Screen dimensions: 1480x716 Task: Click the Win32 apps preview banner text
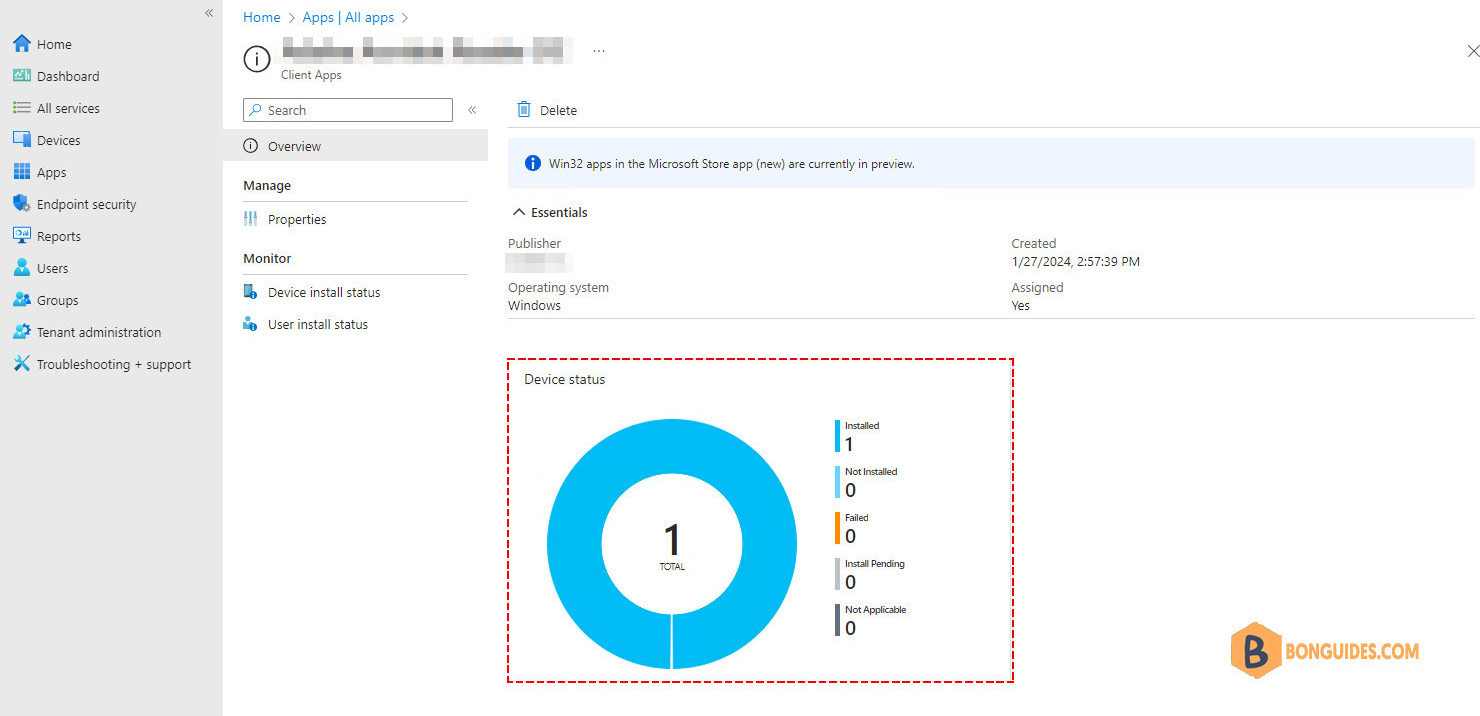click(731, 164)
